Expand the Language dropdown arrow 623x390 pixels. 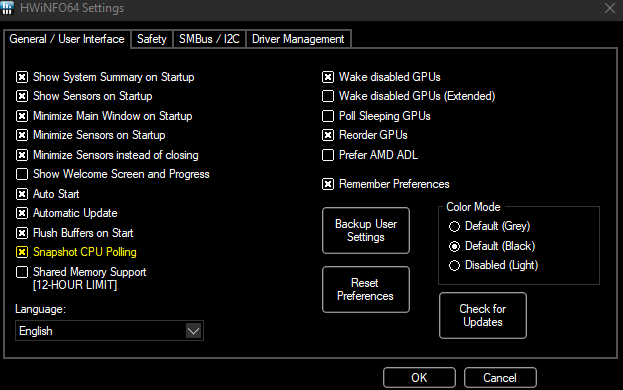(193, 331)
